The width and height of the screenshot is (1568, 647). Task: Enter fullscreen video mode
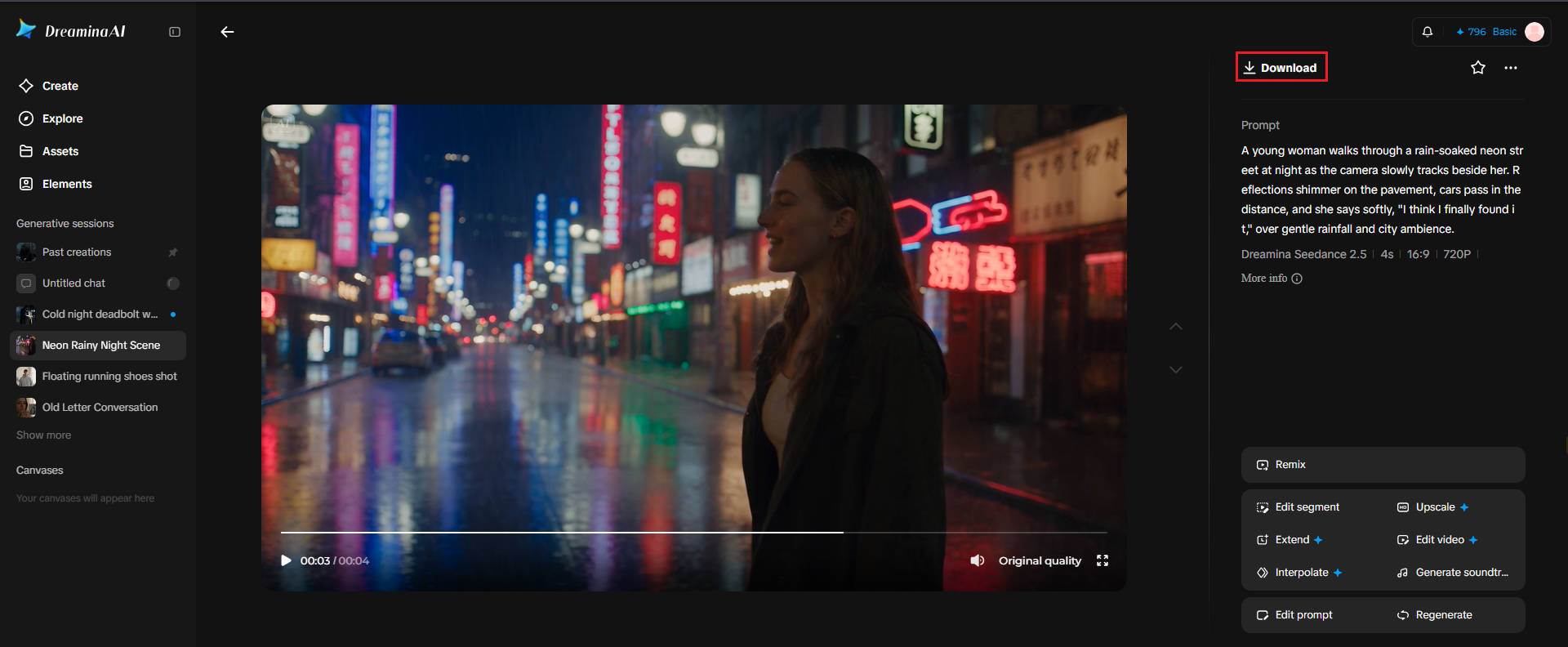(1102, 560)
